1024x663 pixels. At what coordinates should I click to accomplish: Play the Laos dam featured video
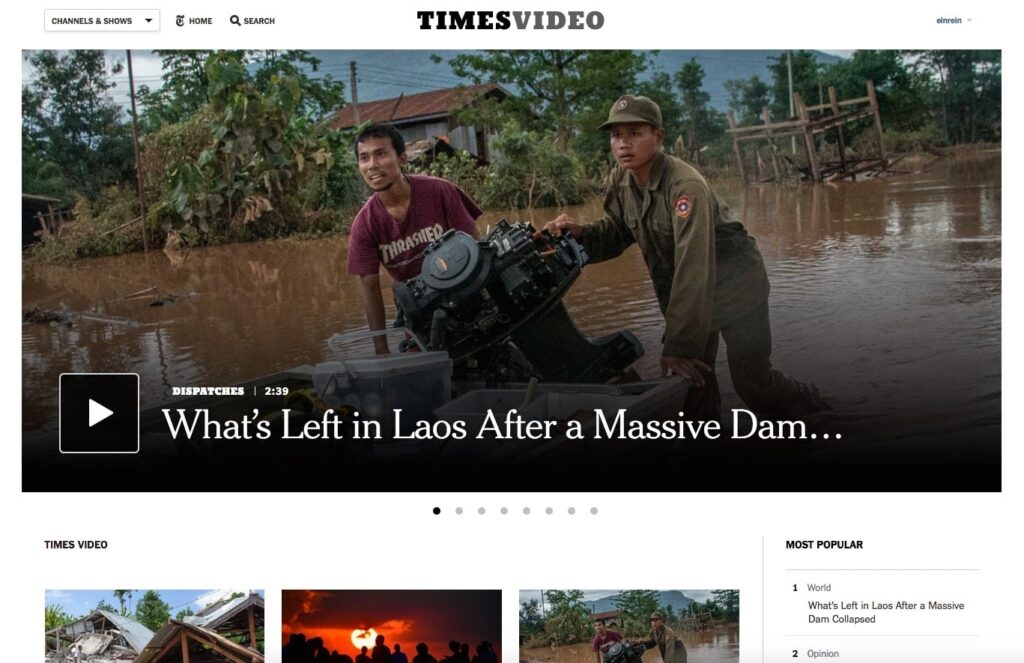pyautogui.click(x=99, y=413)
